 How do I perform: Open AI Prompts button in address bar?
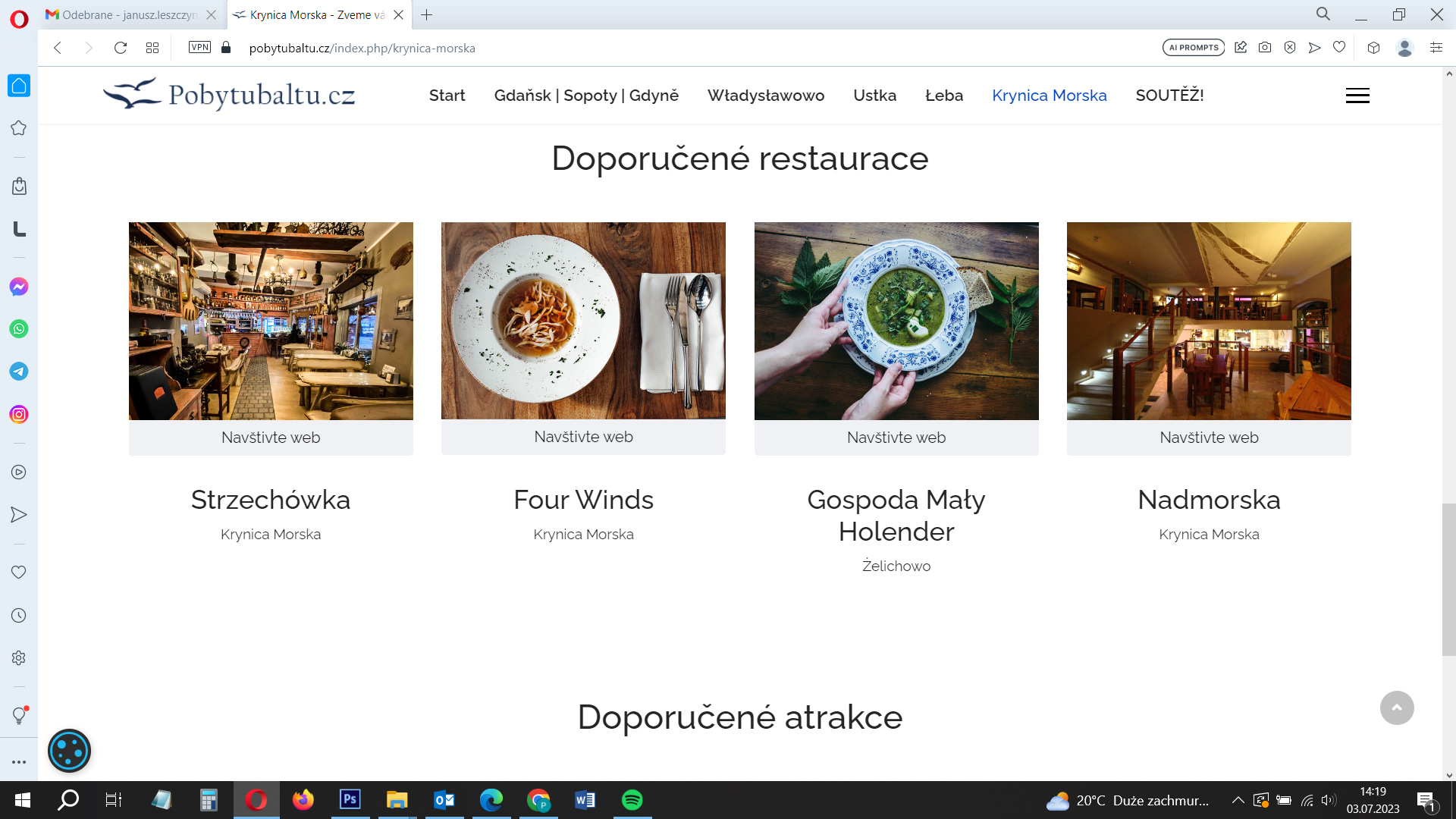tap(1194, 47)
